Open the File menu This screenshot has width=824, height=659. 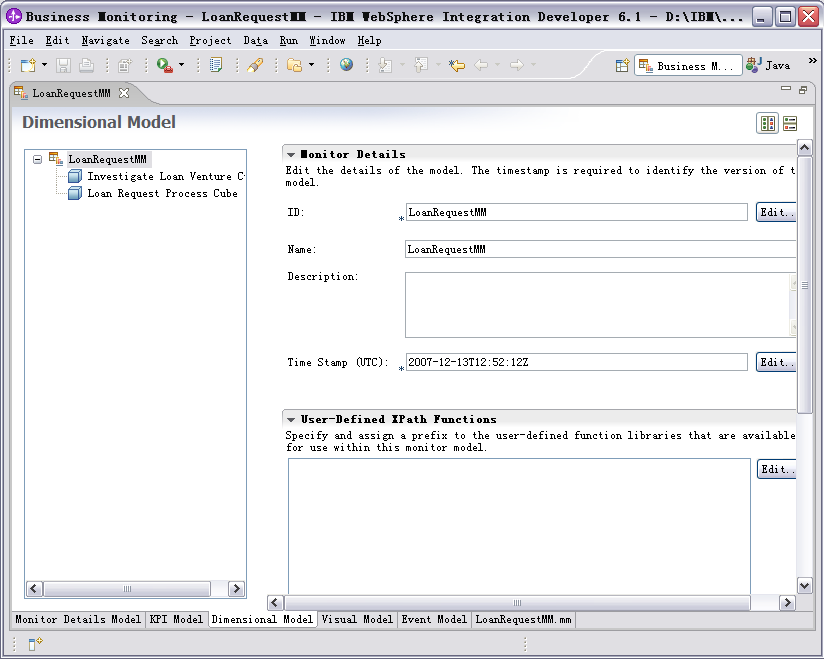tap(22, 40)
